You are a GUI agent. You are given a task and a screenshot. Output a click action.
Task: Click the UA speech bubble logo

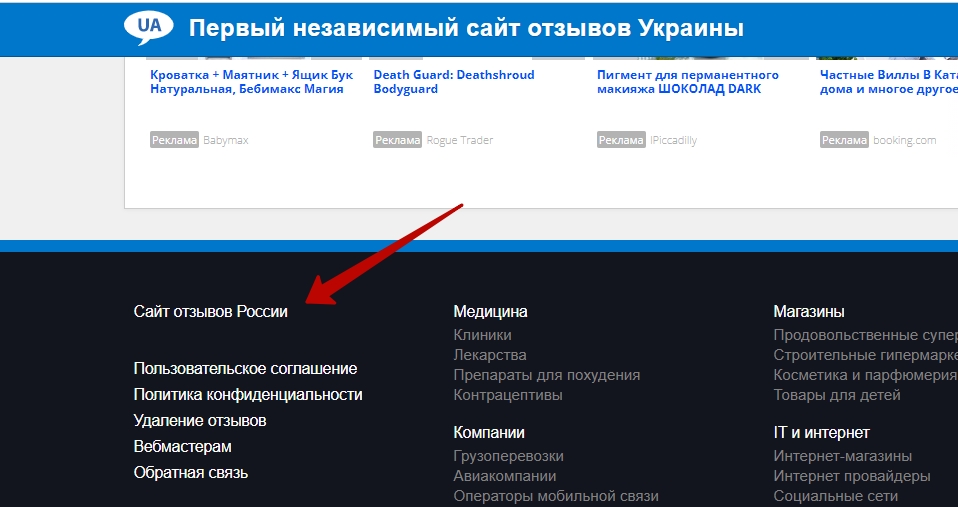pyautogui.click(x=149, y=28)
